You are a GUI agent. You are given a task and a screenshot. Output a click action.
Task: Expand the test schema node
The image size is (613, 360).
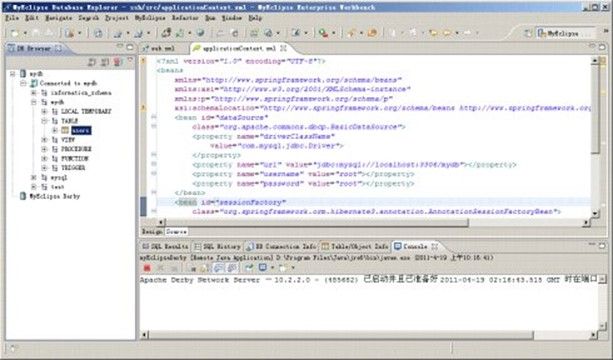(34, 187)
